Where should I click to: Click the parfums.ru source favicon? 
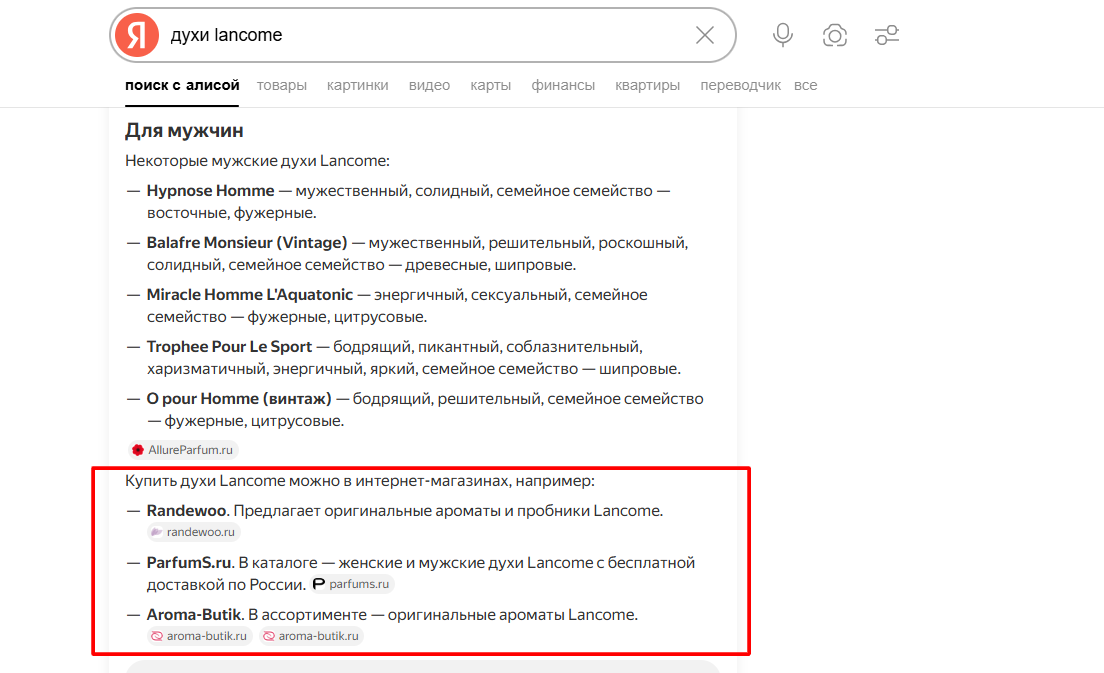pyautogui.click(x=319, y=584)
